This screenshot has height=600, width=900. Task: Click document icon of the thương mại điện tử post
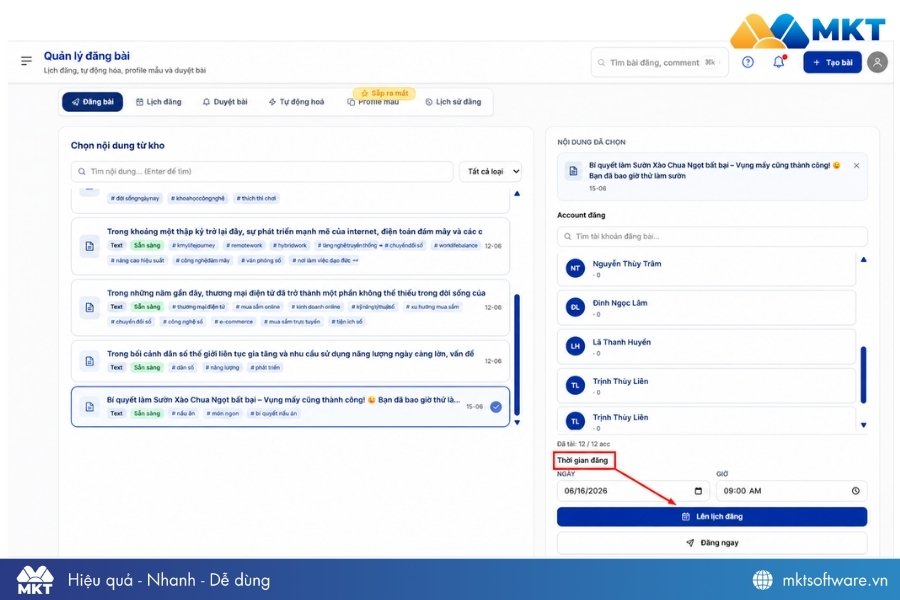tap(90, 307)
